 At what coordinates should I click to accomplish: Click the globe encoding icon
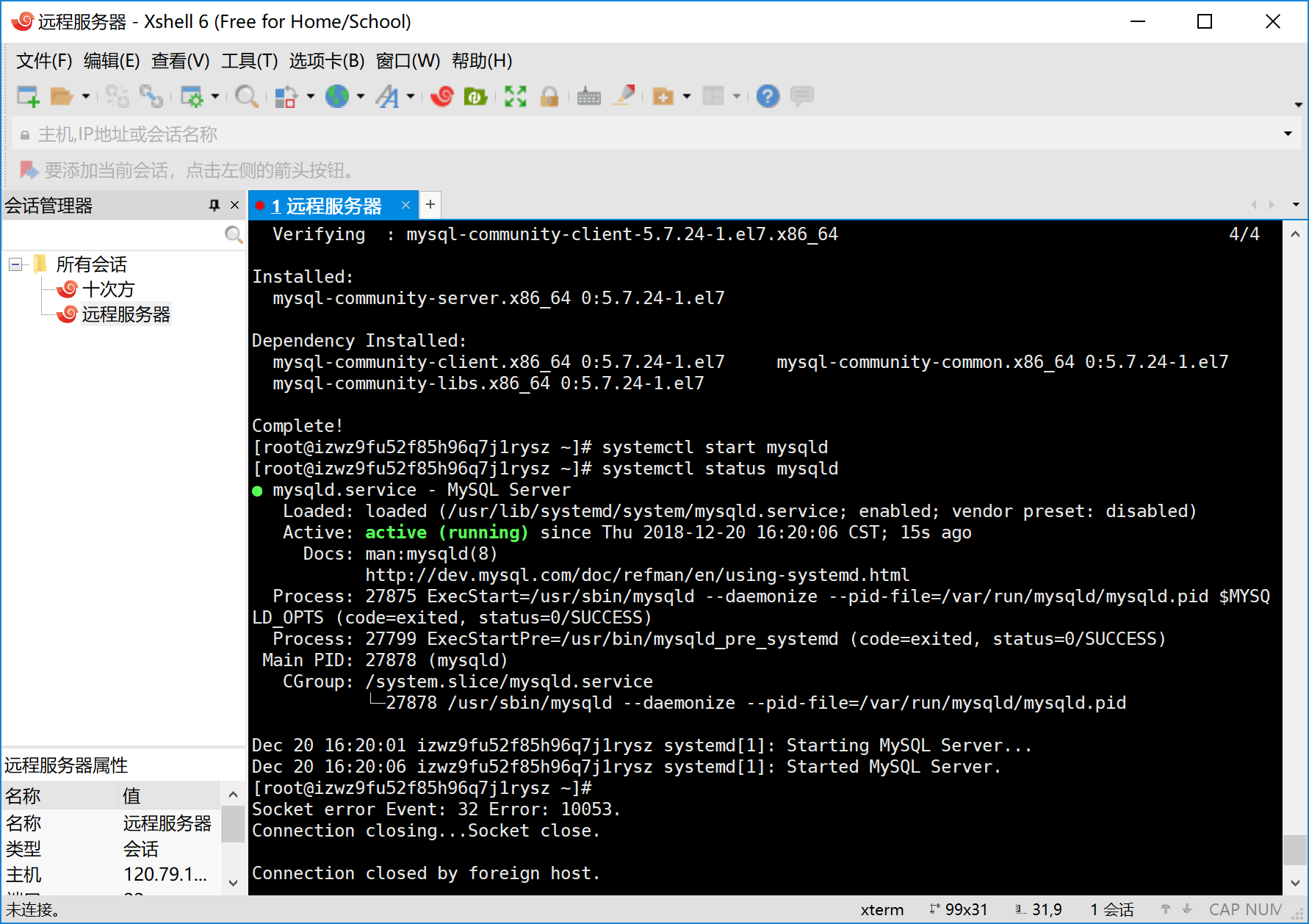pos(337,96)
